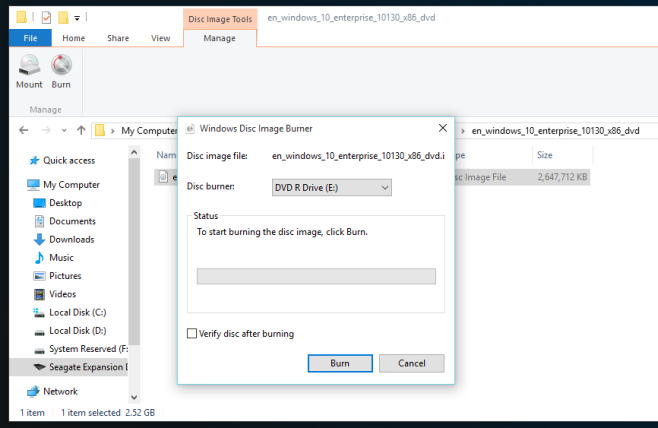Click the Up arrow navigation button

pos(80,130)
